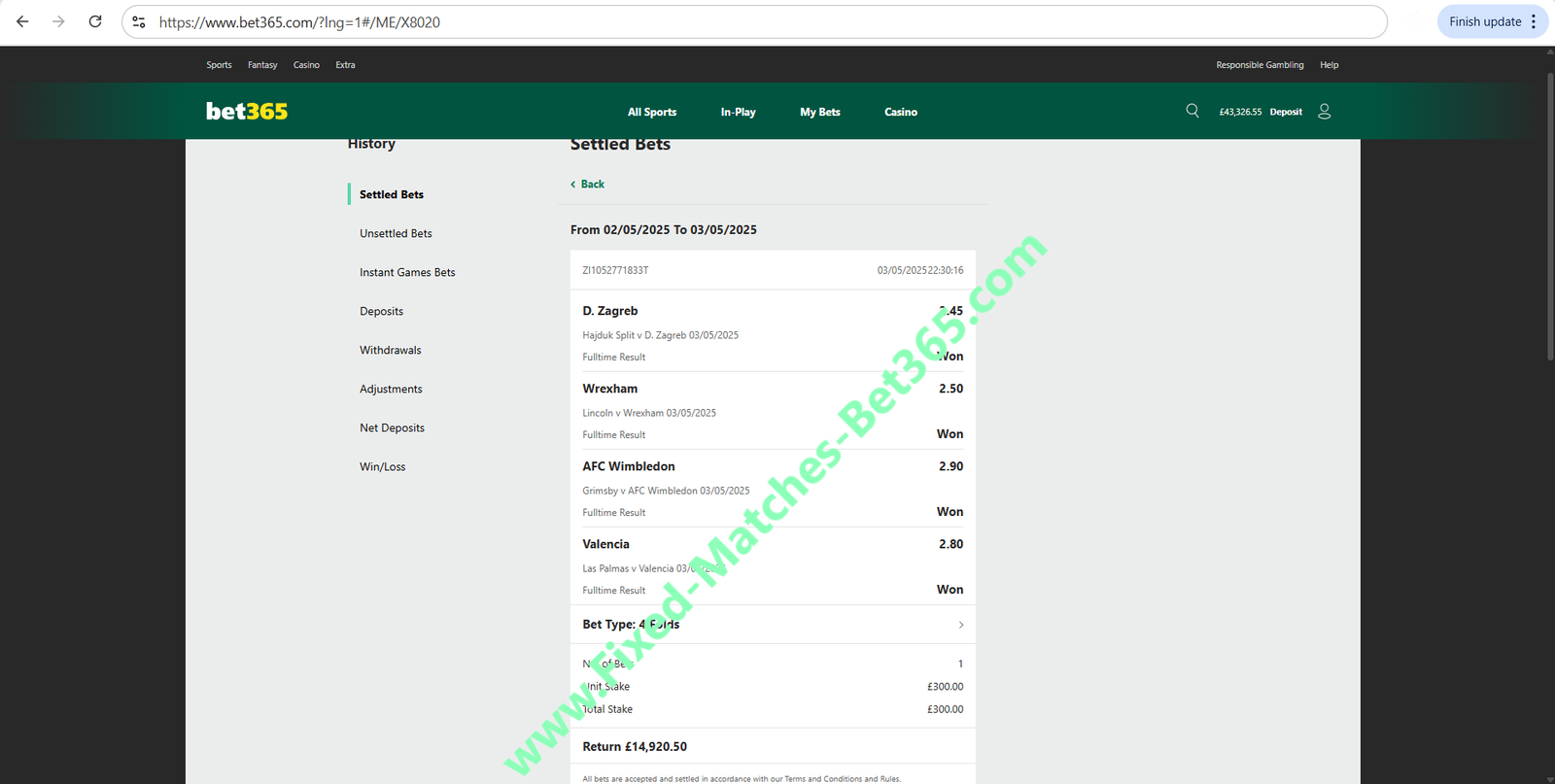Click the £43,326.55 account balance

click(1240, 112)
